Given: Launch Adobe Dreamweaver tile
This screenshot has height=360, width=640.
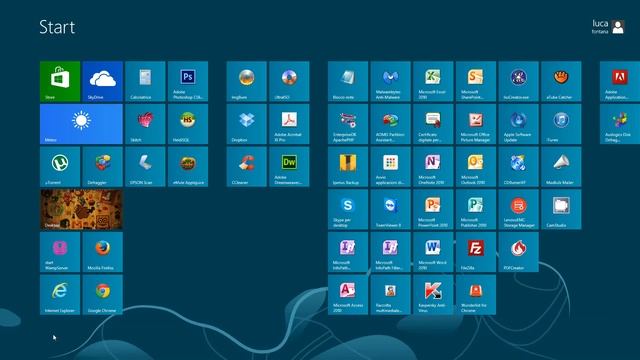Looking at the screenshot, I should pyautogui.click(x=289, y=167).
